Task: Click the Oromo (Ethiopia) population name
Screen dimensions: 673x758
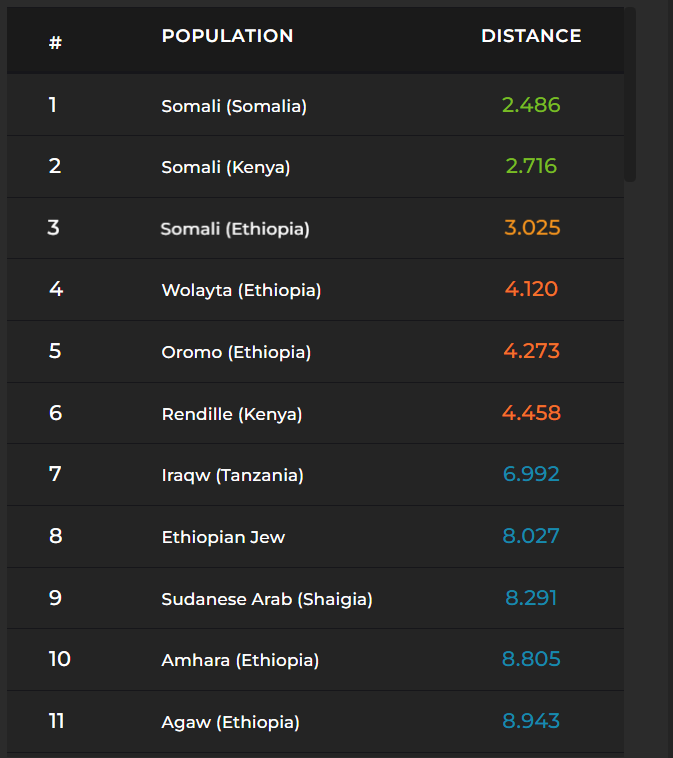Action: (236, 352)
